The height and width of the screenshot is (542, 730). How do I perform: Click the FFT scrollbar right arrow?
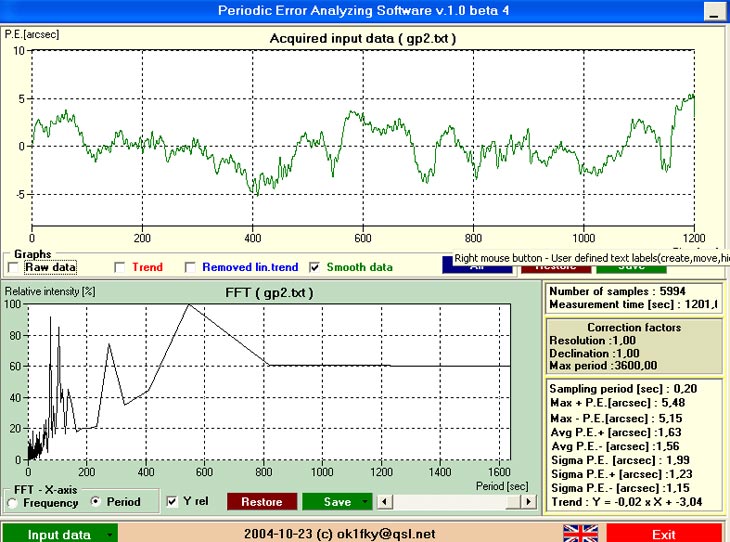[x=528, y=502]
